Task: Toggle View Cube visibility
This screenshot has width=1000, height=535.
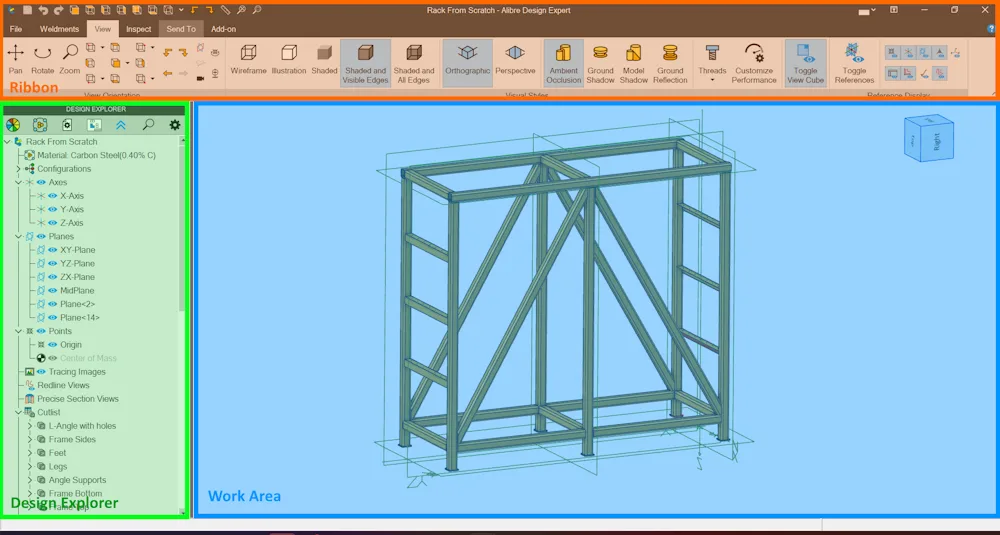Action: coord(805,63)
